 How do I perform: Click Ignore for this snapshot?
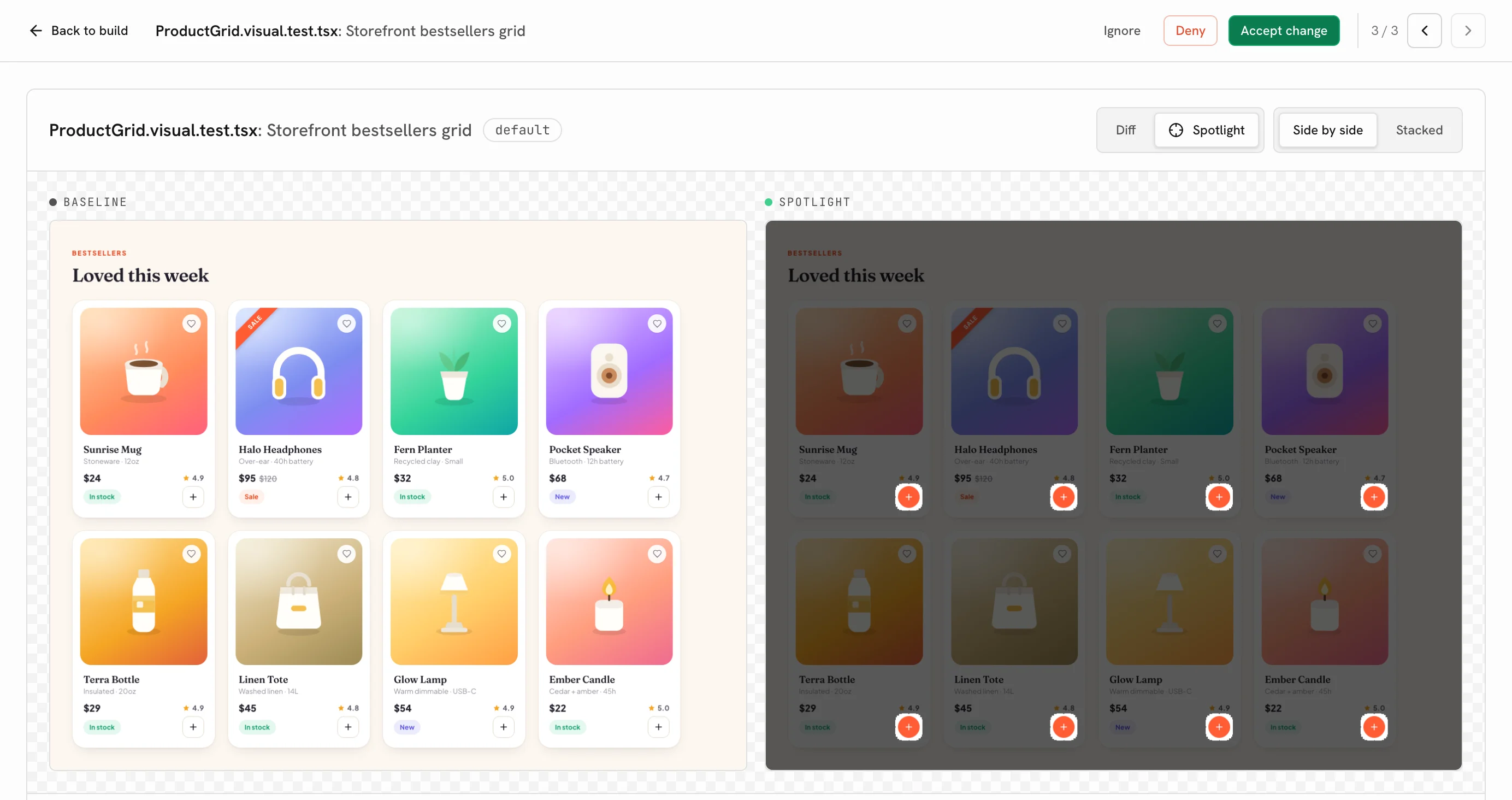point(1121,31)
